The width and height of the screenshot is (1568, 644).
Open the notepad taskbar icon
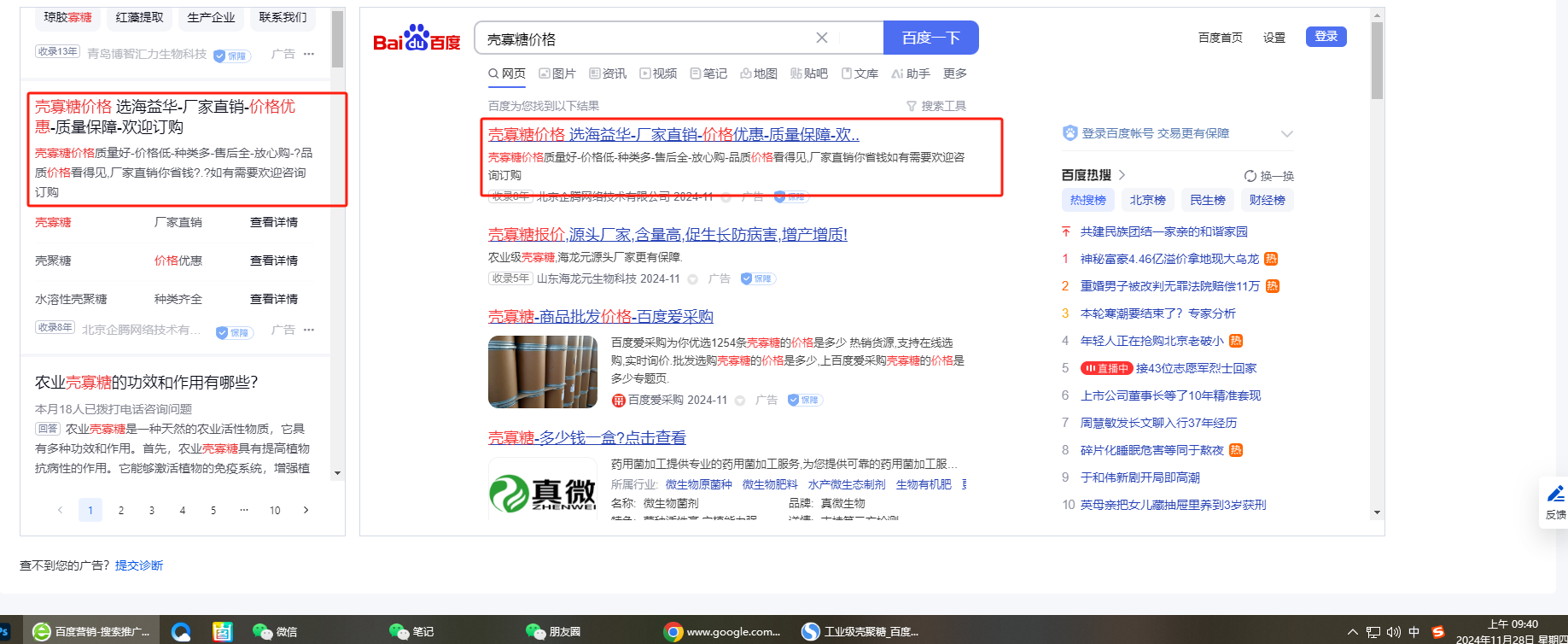tap(223, 631)
